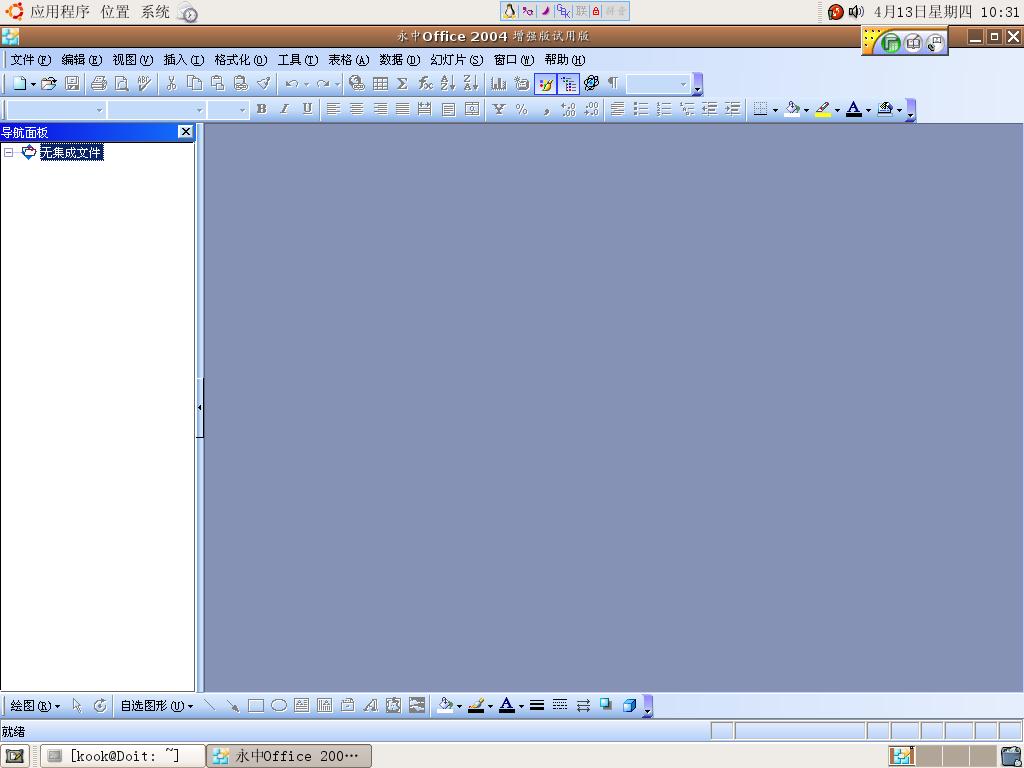The height and width of the screenshot is (768, 1024).
Task: Open the zoom percentage dropdown
Action: point(684,84)
